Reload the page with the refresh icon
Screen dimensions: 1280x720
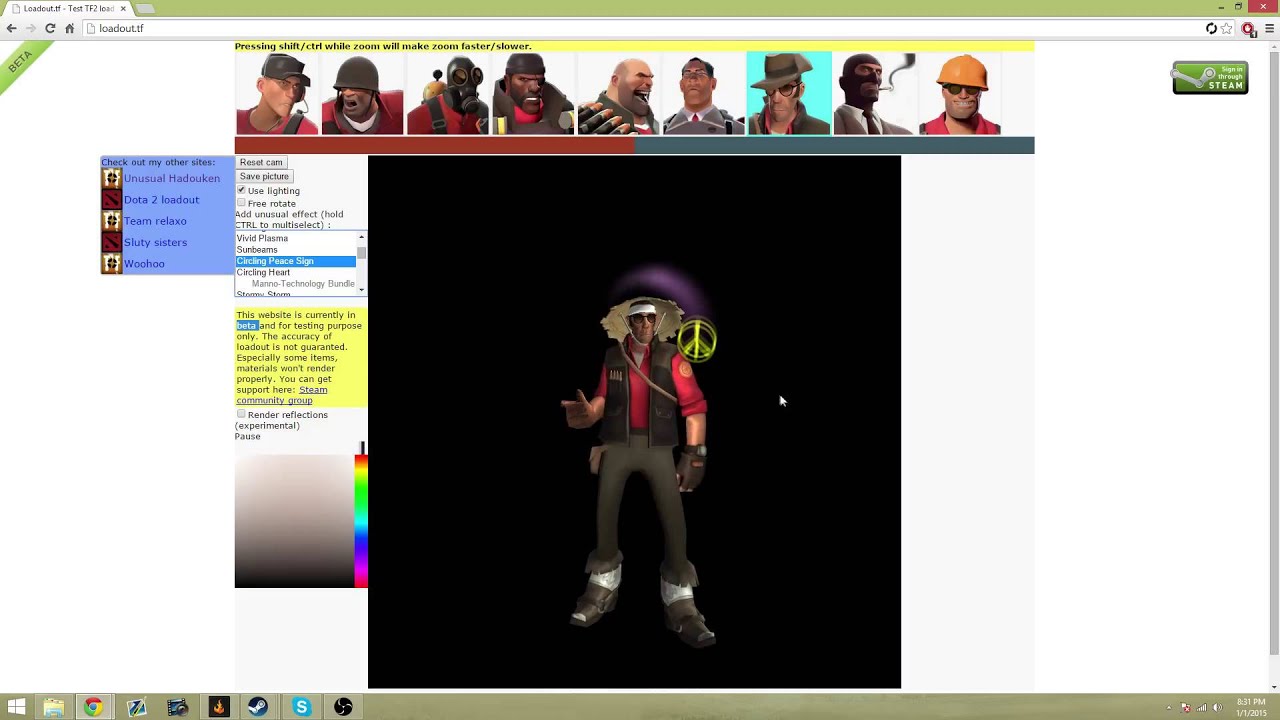click(x=50, y=28)
